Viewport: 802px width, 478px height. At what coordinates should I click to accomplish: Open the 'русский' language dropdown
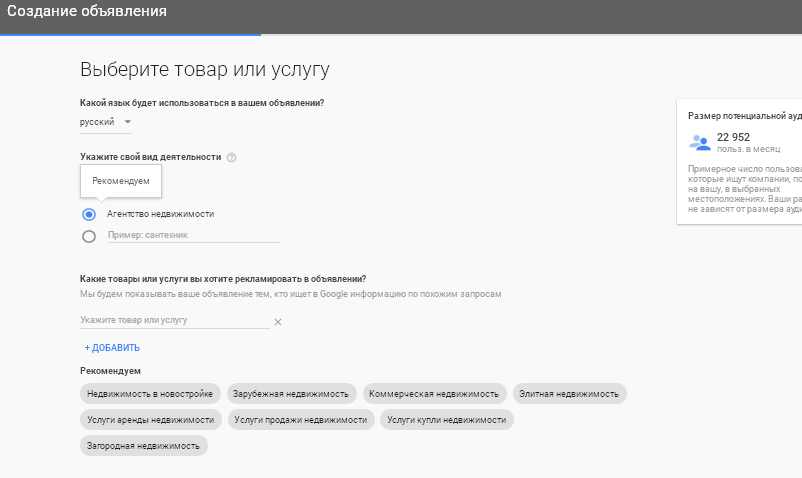click(106, 122)
